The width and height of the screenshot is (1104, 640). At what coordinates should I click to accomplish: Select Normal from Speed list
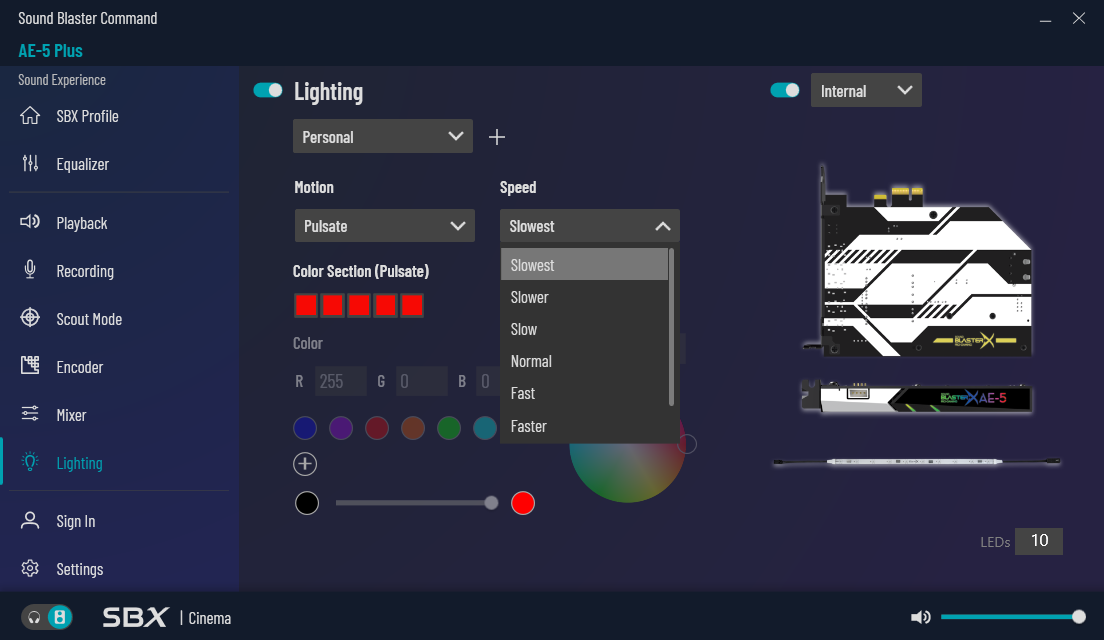click(531, 361)
